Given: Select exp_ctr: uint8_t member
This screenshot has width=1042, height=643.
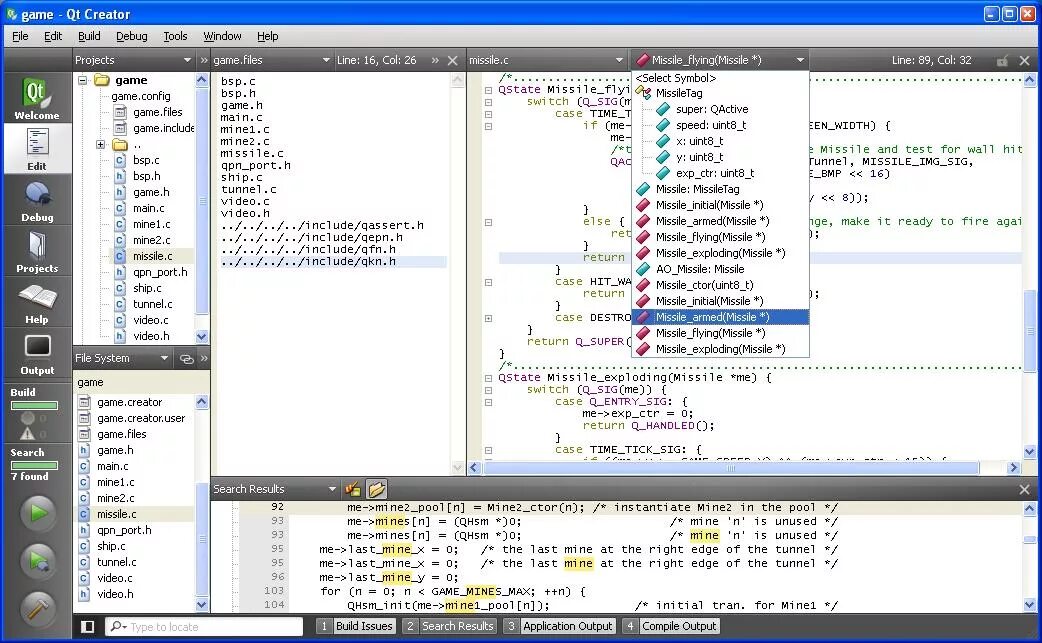Looking at the screenshot, I should point(714,173).
